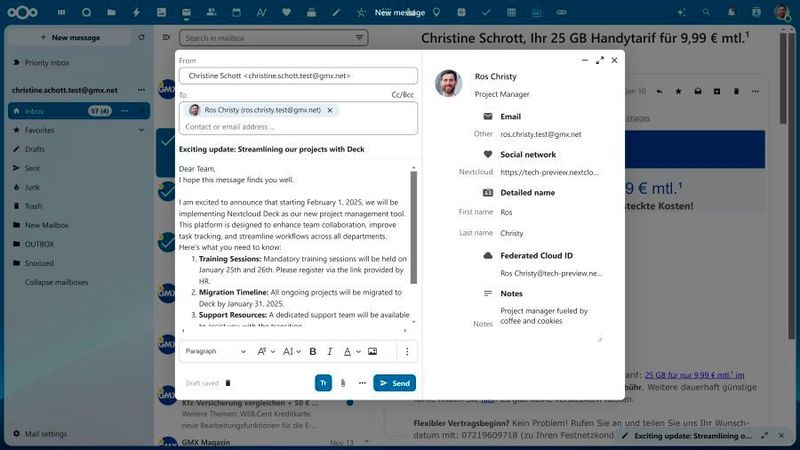This screenshot has width=800, height=450.
Task: Reply using arrow icon in message viewer
Action: tap(659, 91)
